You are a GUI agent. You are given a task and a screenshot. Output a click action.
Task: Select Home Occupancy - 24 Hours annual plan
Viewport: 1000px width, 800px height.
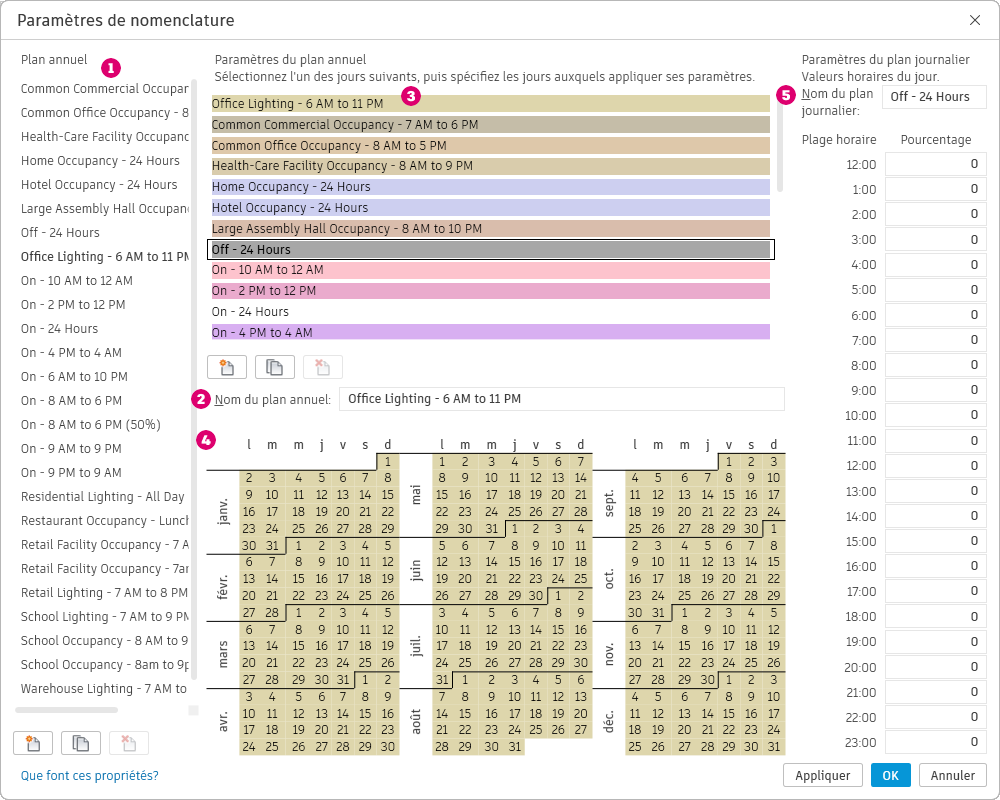[x=100, y=161]
